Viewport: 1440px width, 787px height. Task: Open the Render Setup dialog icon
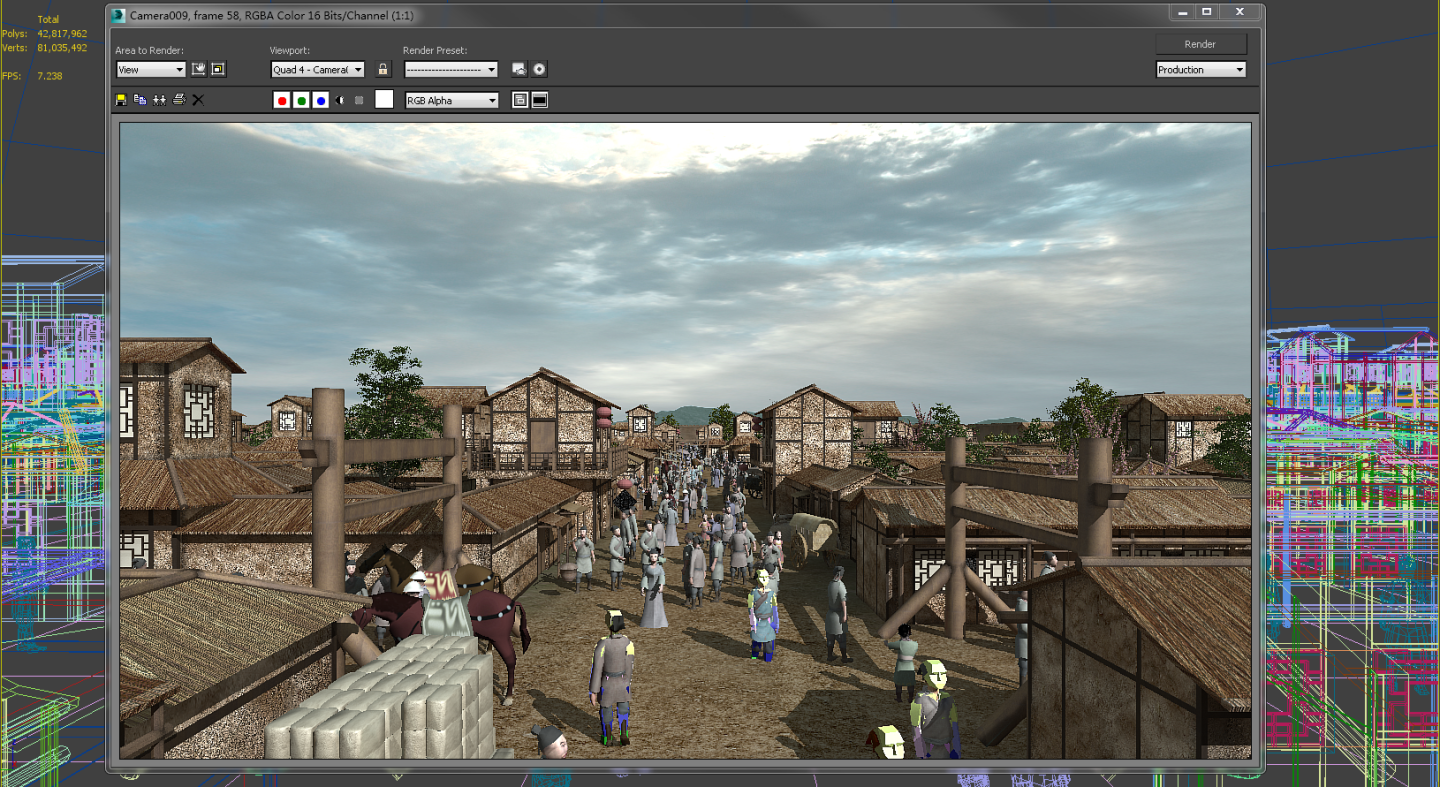(x=519, y=69)
